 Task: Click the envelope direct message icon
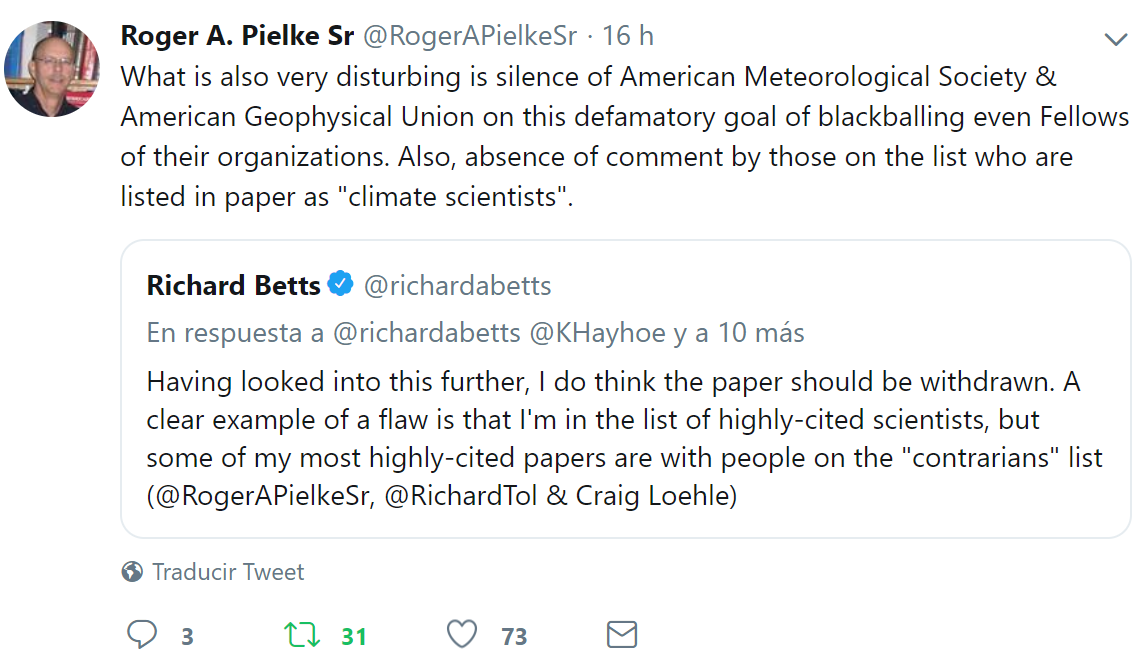[622, 635]
